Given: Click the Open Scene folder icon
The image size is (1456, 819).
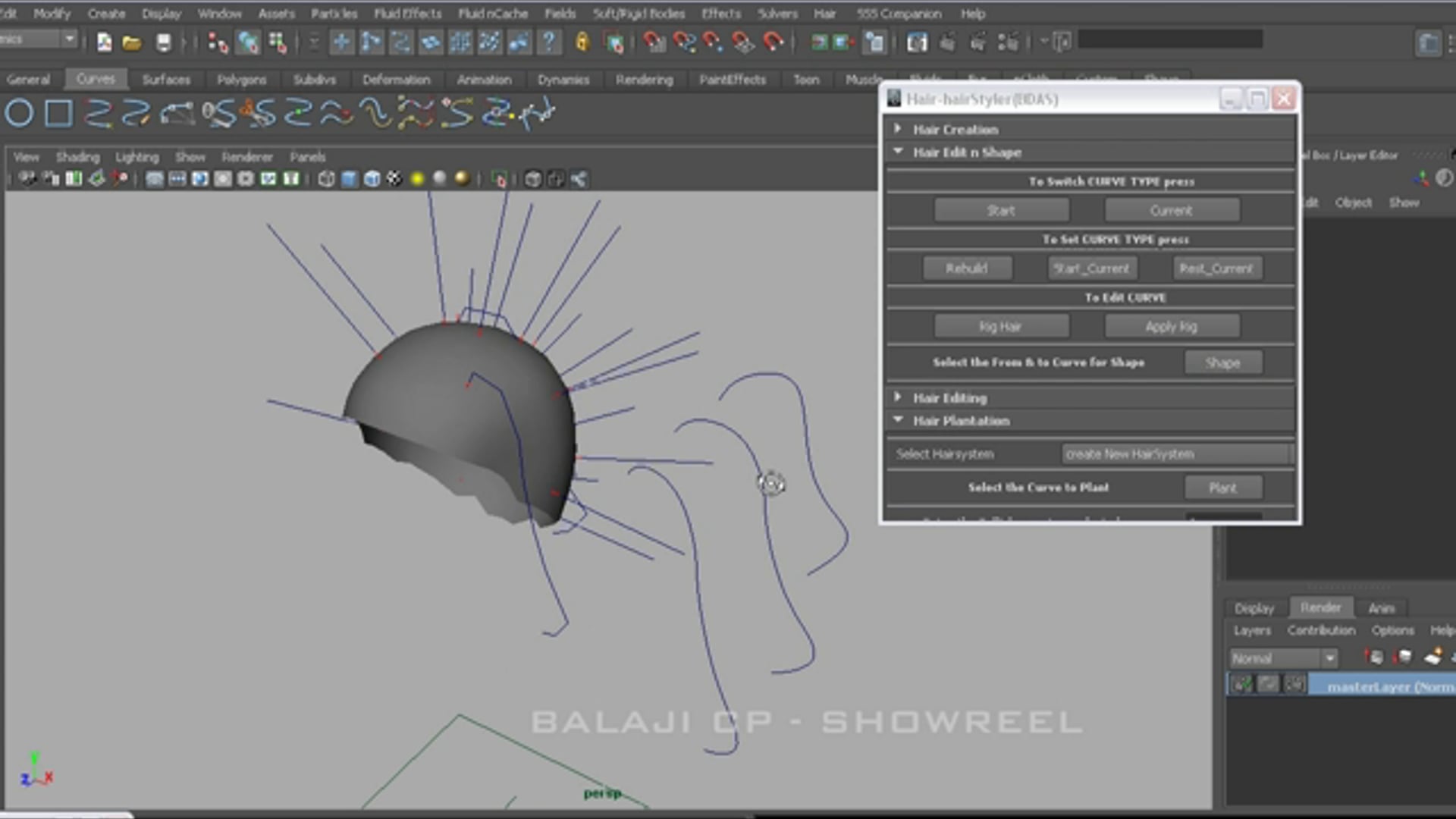Looking at the screenshot, I should (132, 42).
